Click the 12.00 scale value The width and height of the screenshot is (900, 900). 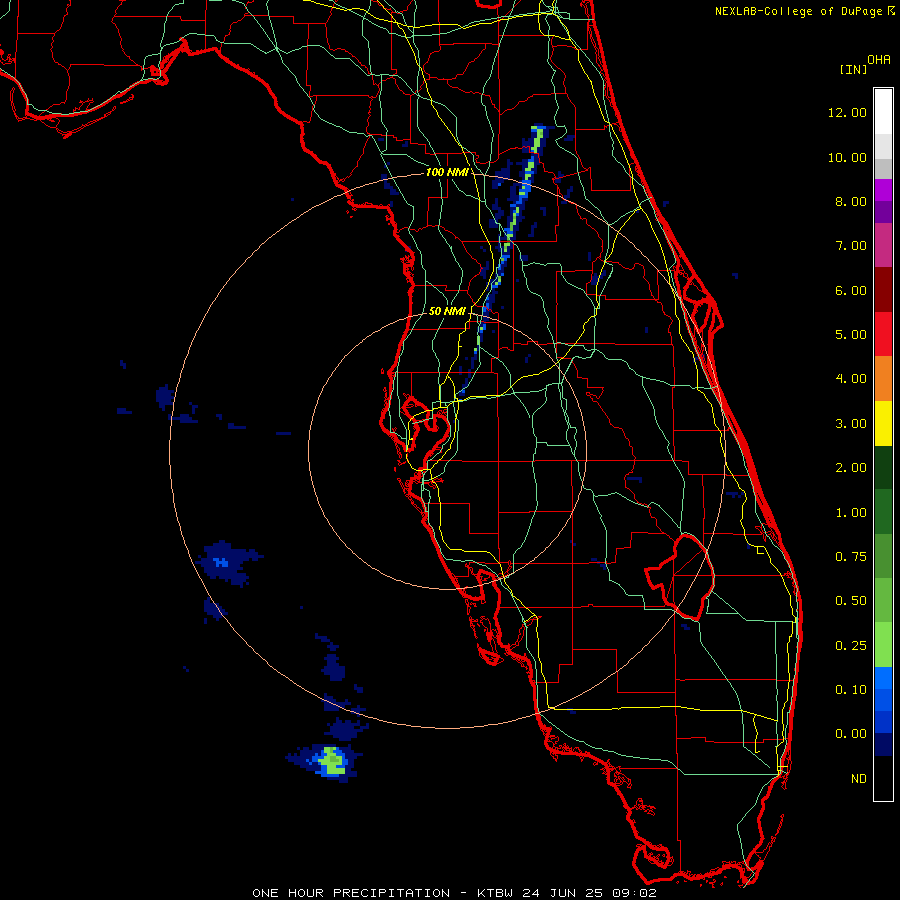click(847, 112)
